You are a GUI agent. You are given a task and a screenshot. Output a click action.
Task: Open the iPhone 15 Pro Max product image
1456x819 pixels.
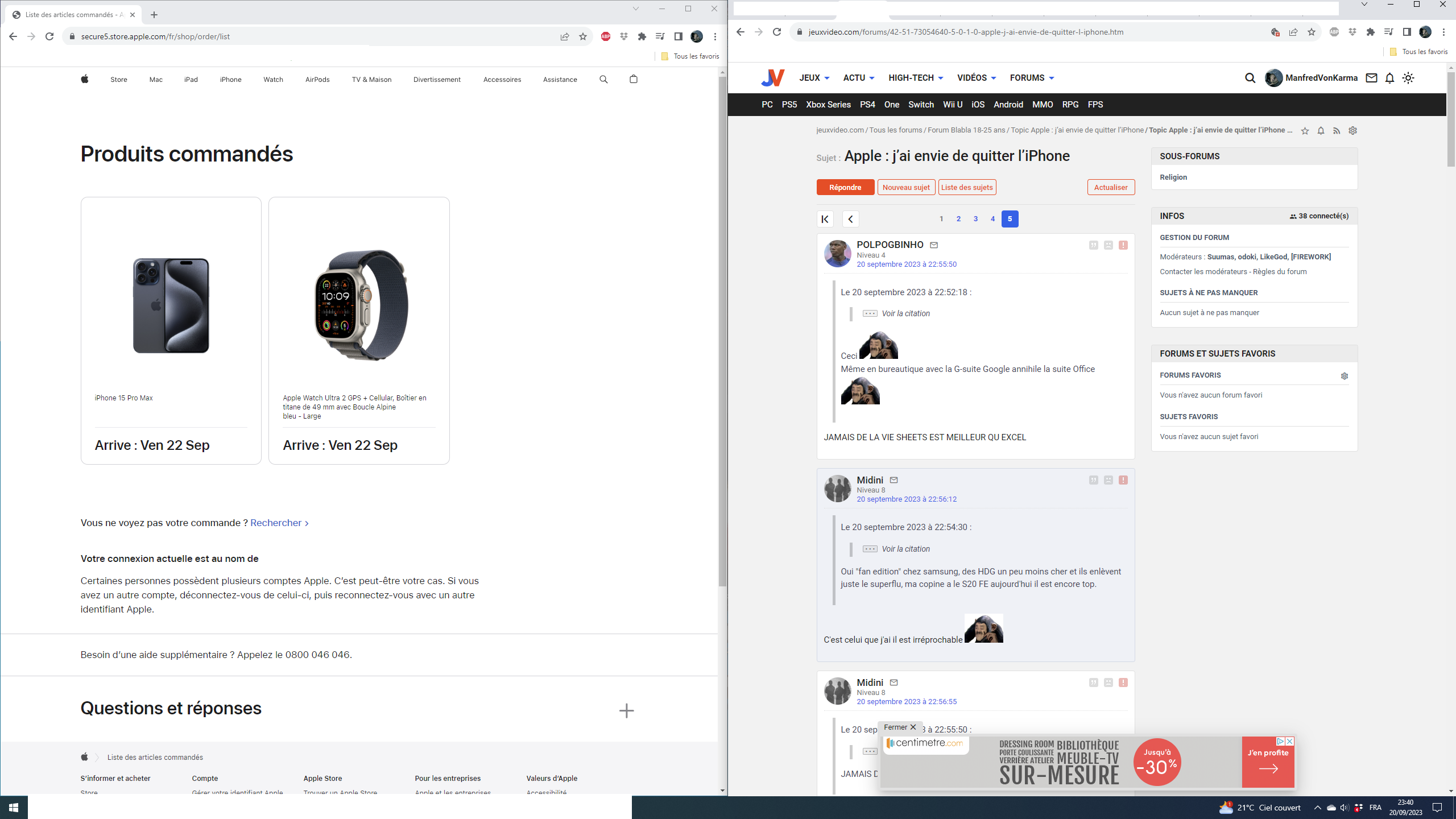171,305
